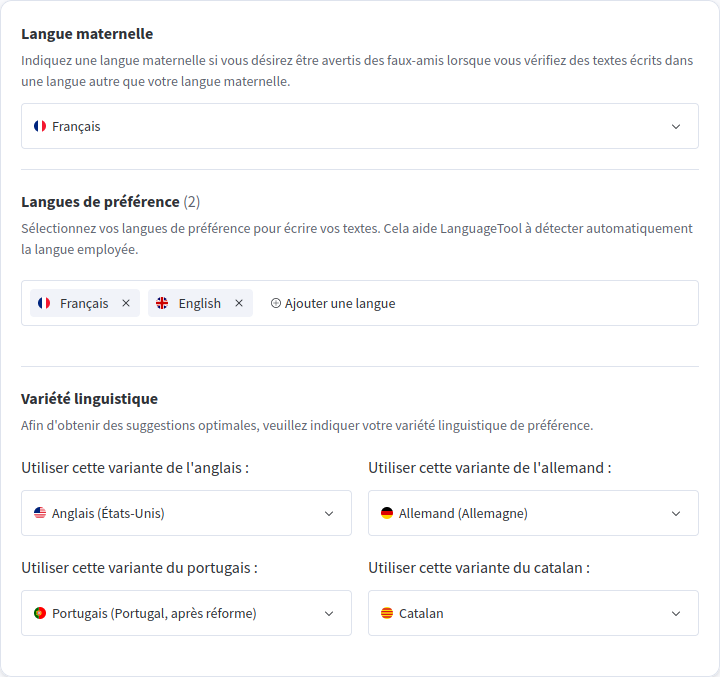This screenshot has width=720, height=677.
Task: Click the chevron in the Allemand (Allemagne) selector
Action: 676,513
